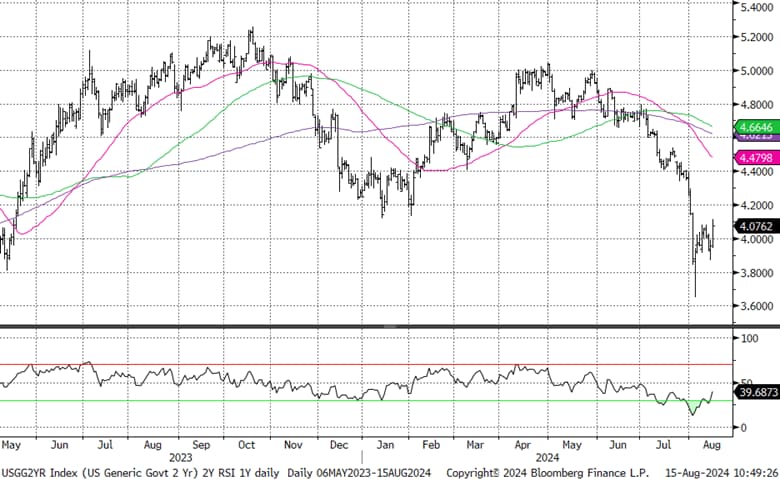Select the black 4.0762 last price label

752,227
